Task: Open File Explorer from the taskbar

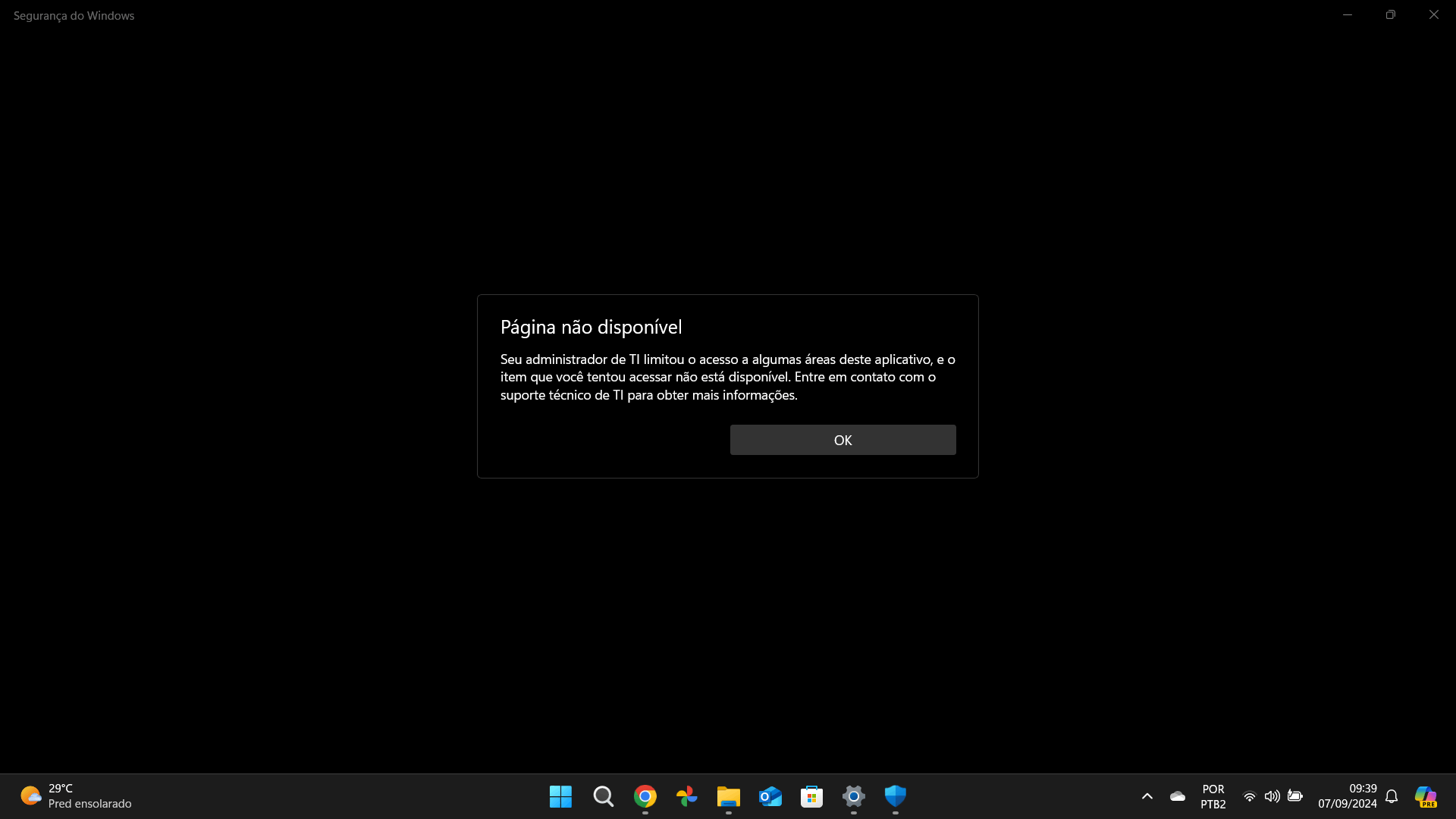Action: [729, 796]
